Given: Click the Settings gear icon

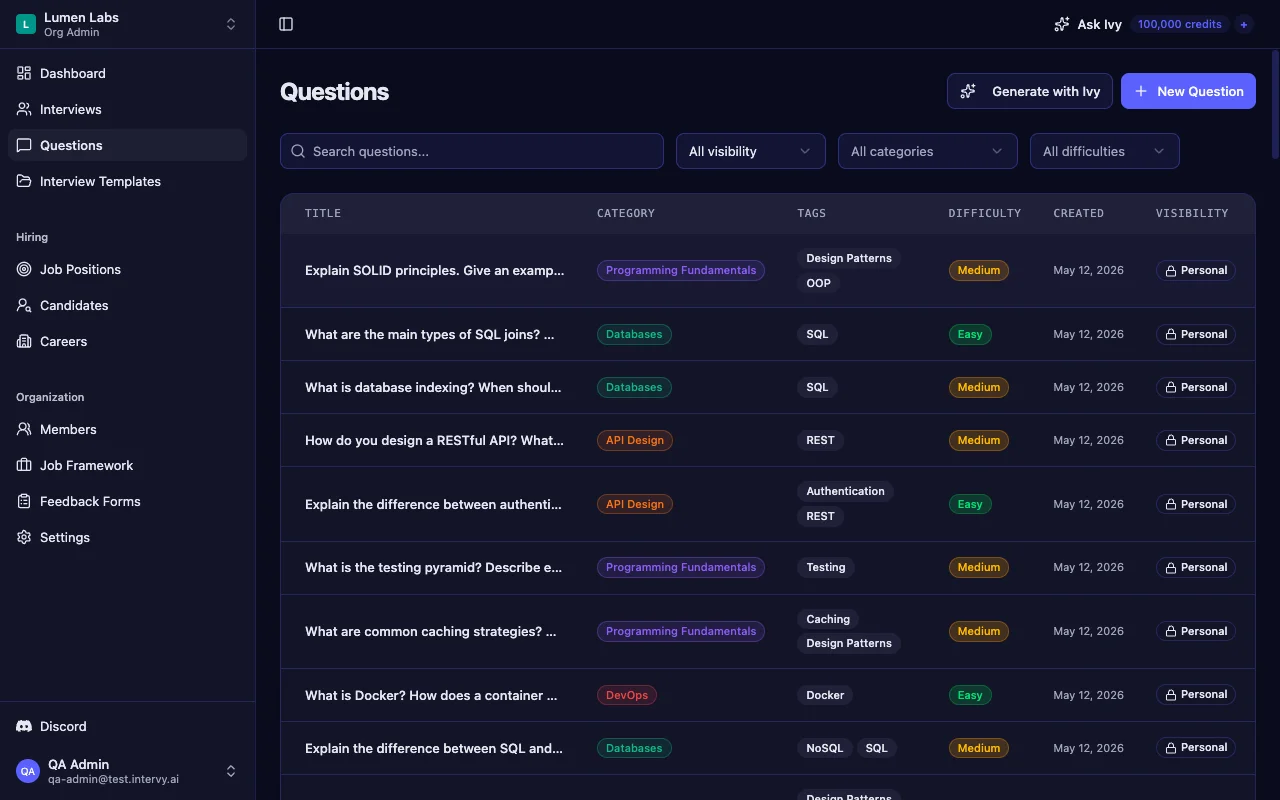Looking at the screenshot, I should (x=24, y=537).
